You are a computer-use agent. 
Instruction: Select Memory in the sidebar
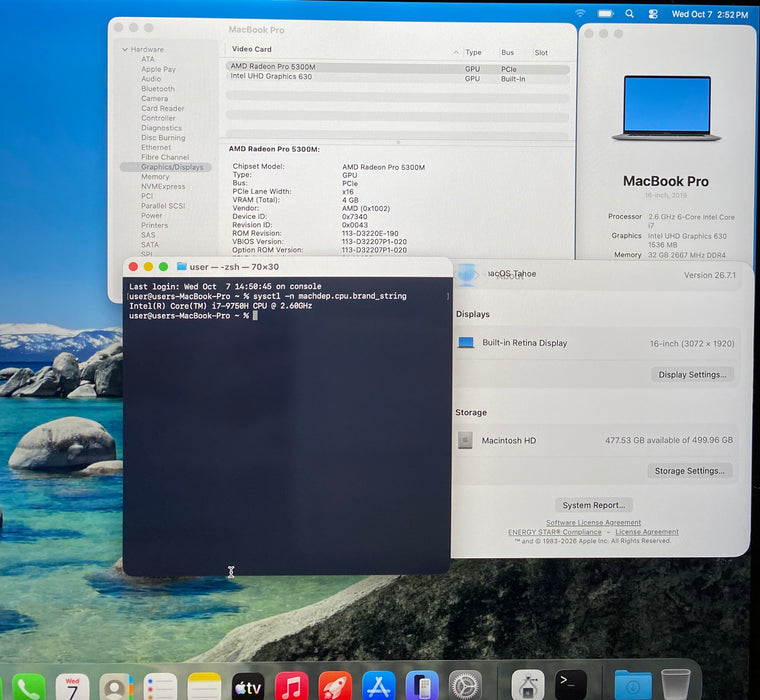(155, 176)
